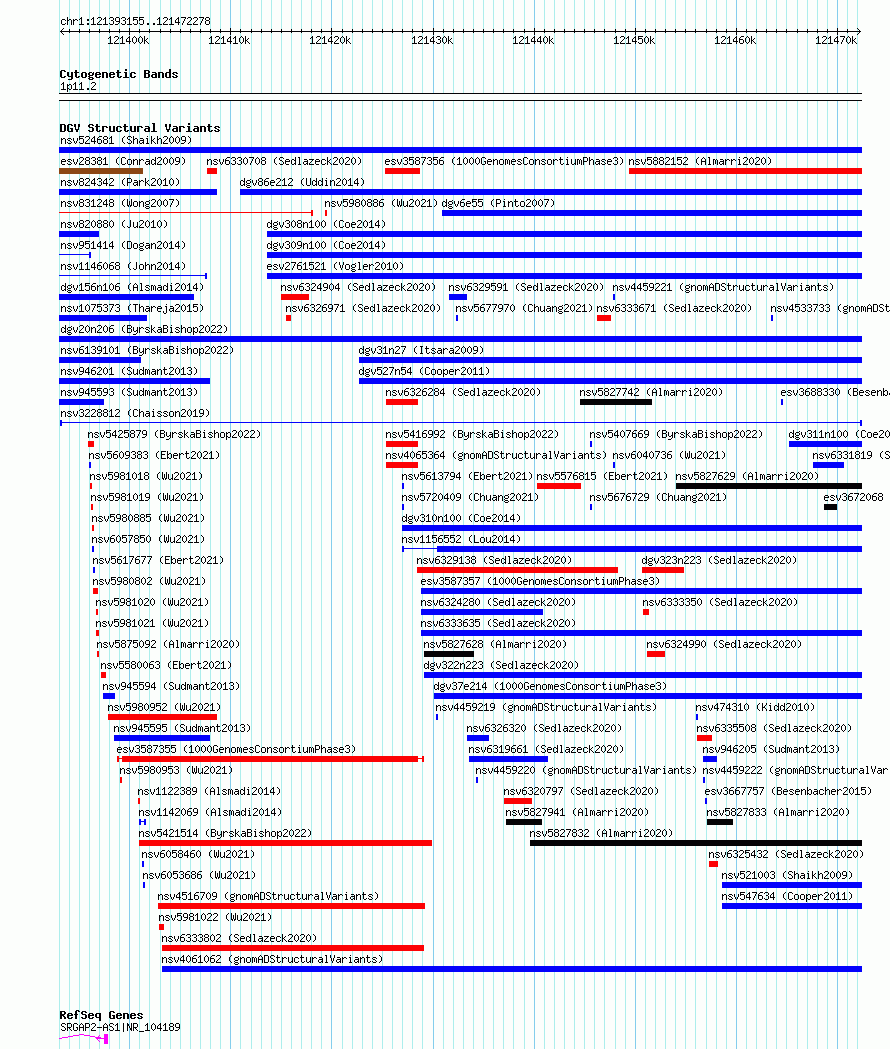Select the brown esv28381 (Conrad2009) bar

(101, 171)
